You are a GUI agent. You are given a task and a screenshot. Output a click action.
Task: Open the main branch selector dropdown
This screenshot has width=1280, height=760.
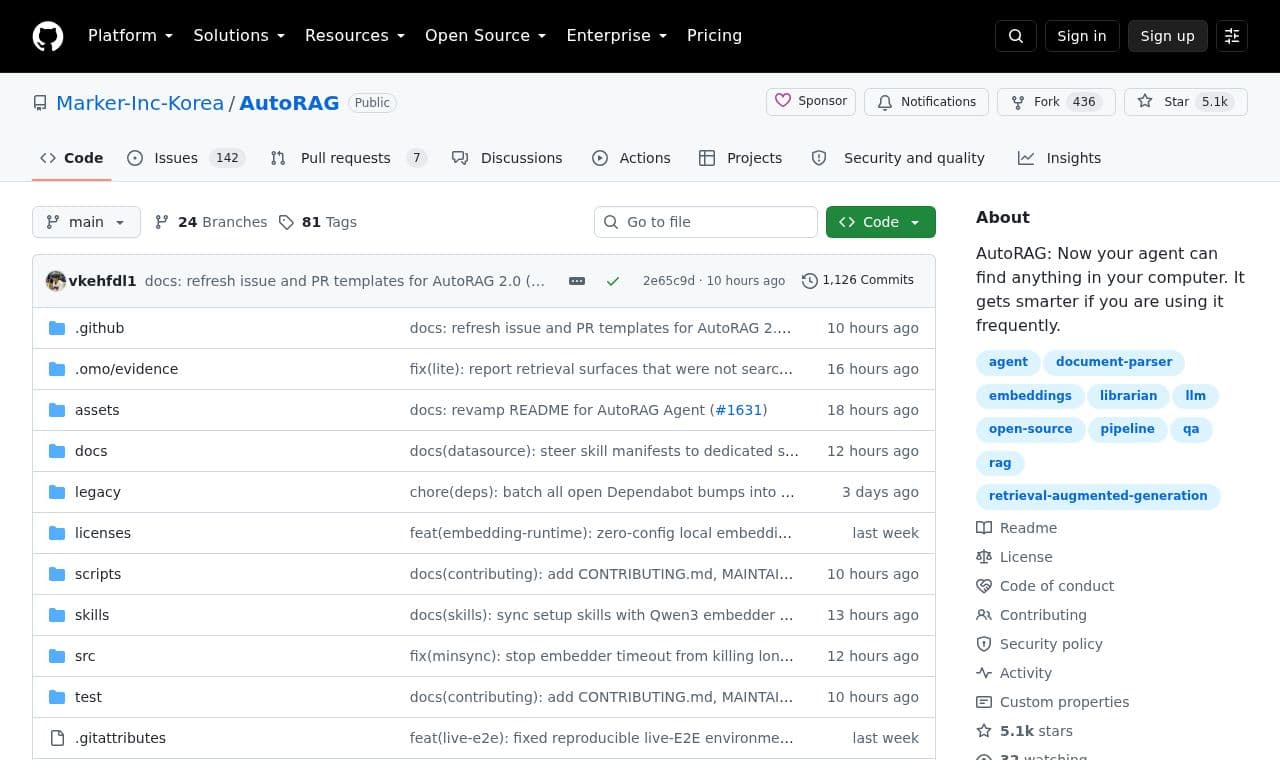click(x=86, y=222)
